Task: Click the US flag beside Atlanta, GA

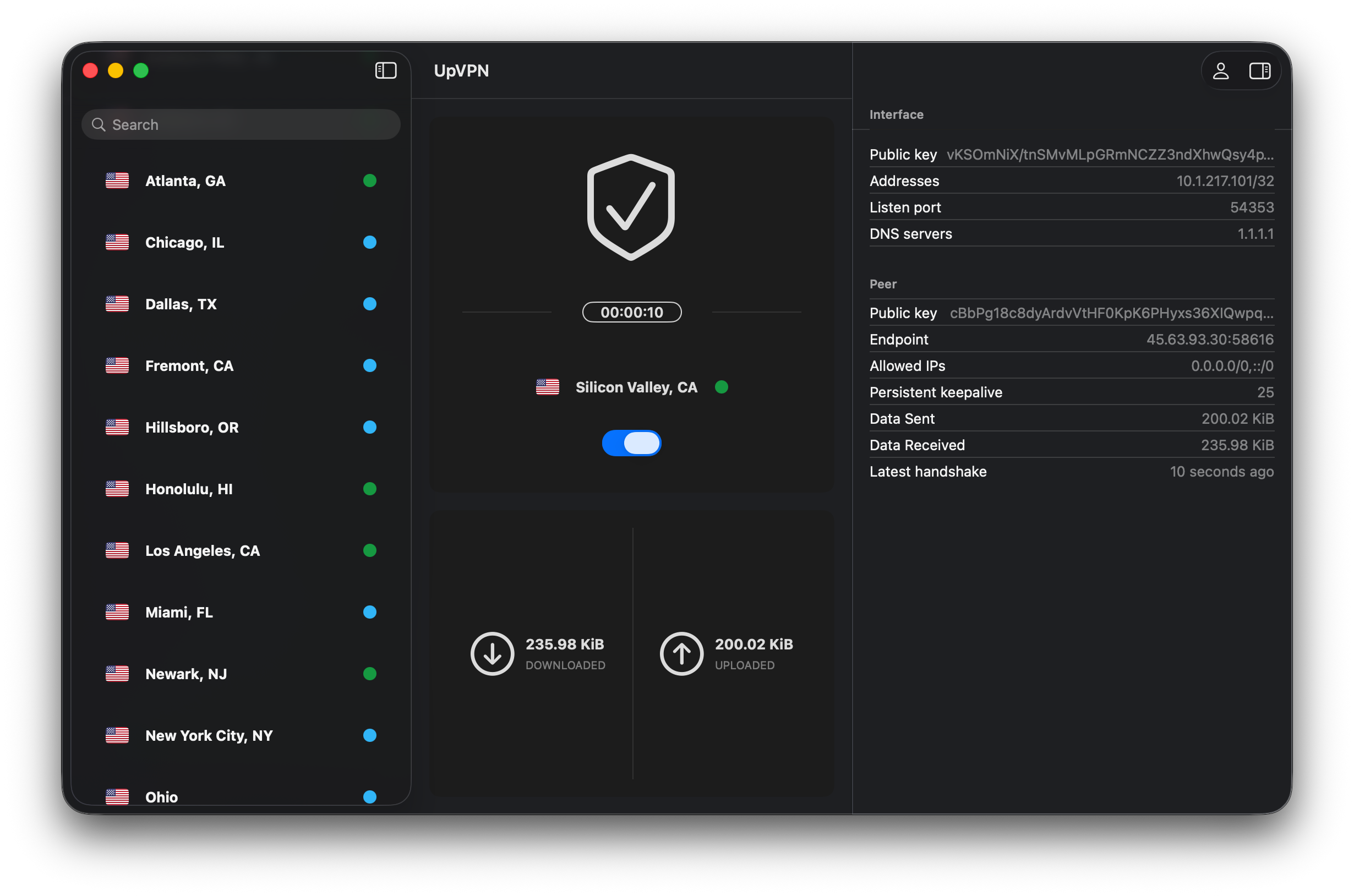Action: (117, 181)
